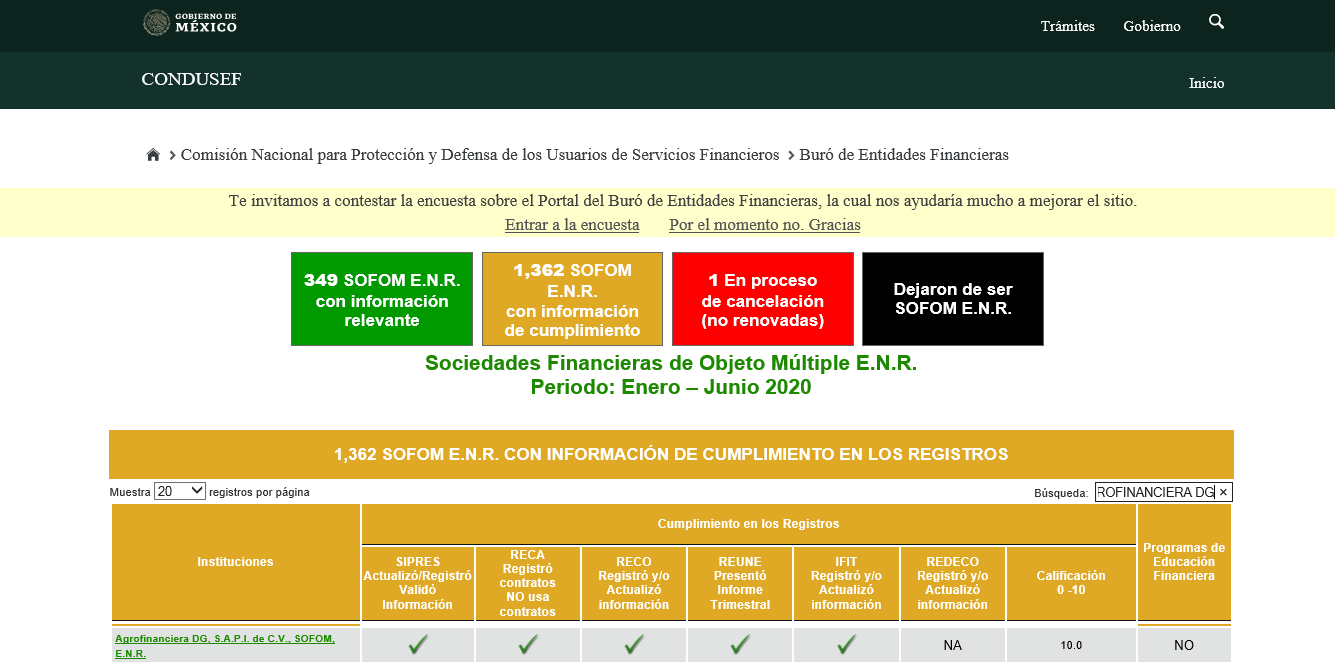Click into the Búsqueda search field
The width and height of the screenshot is (1335, 662).
tap(1154, 492)
